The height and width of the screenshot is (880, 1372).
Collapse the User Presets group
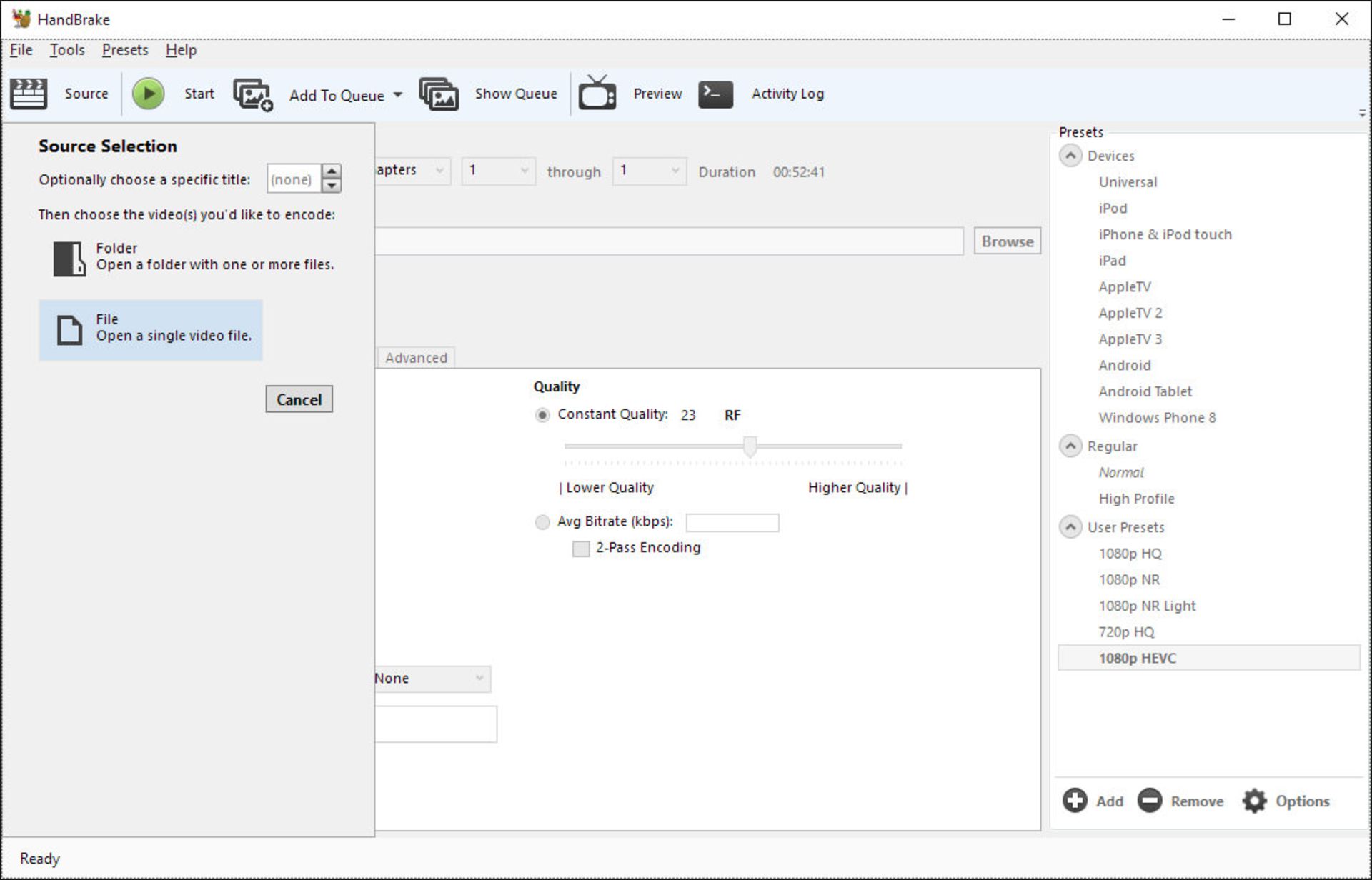pos(1070,527)
